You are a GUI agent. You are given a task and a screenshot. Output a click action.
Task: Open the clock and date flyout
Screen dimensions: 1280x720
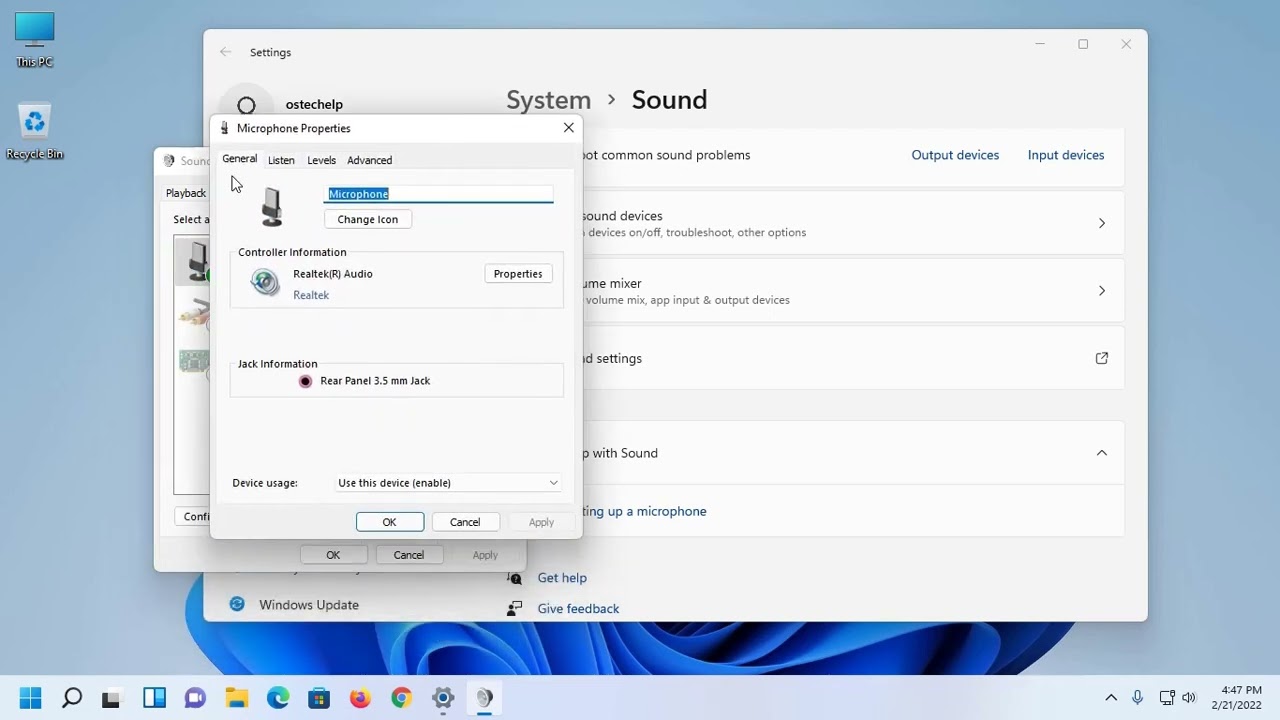[1237, 698]
